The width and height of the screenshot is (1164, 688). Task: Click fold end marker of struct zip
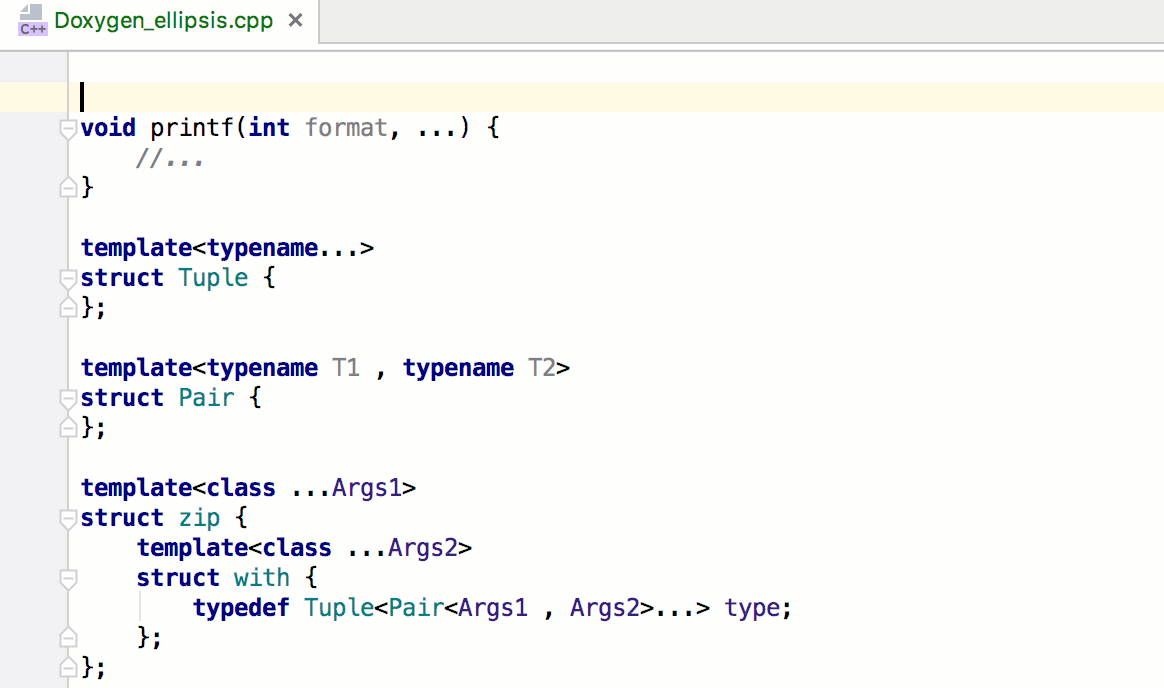click(x=68, y=667)
